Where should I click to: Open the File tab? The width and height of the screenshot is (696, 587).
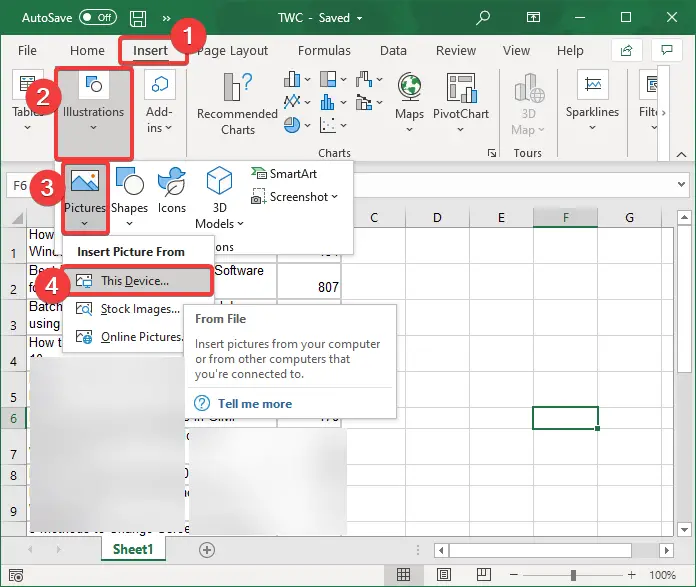point(27,51)
